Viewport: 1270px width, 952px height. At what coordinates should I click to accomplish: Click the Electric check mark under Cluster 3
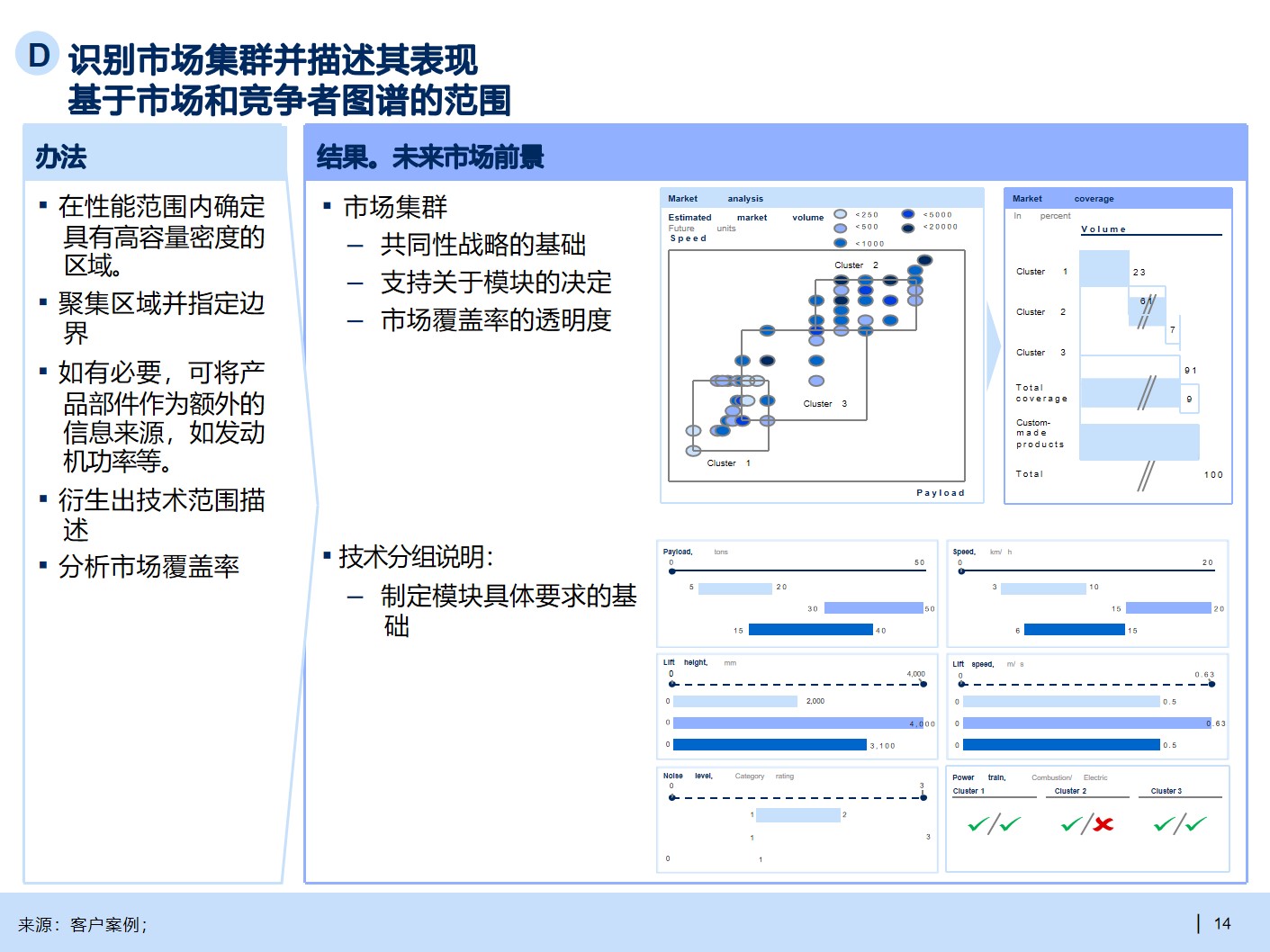(x=1196, y=823)
